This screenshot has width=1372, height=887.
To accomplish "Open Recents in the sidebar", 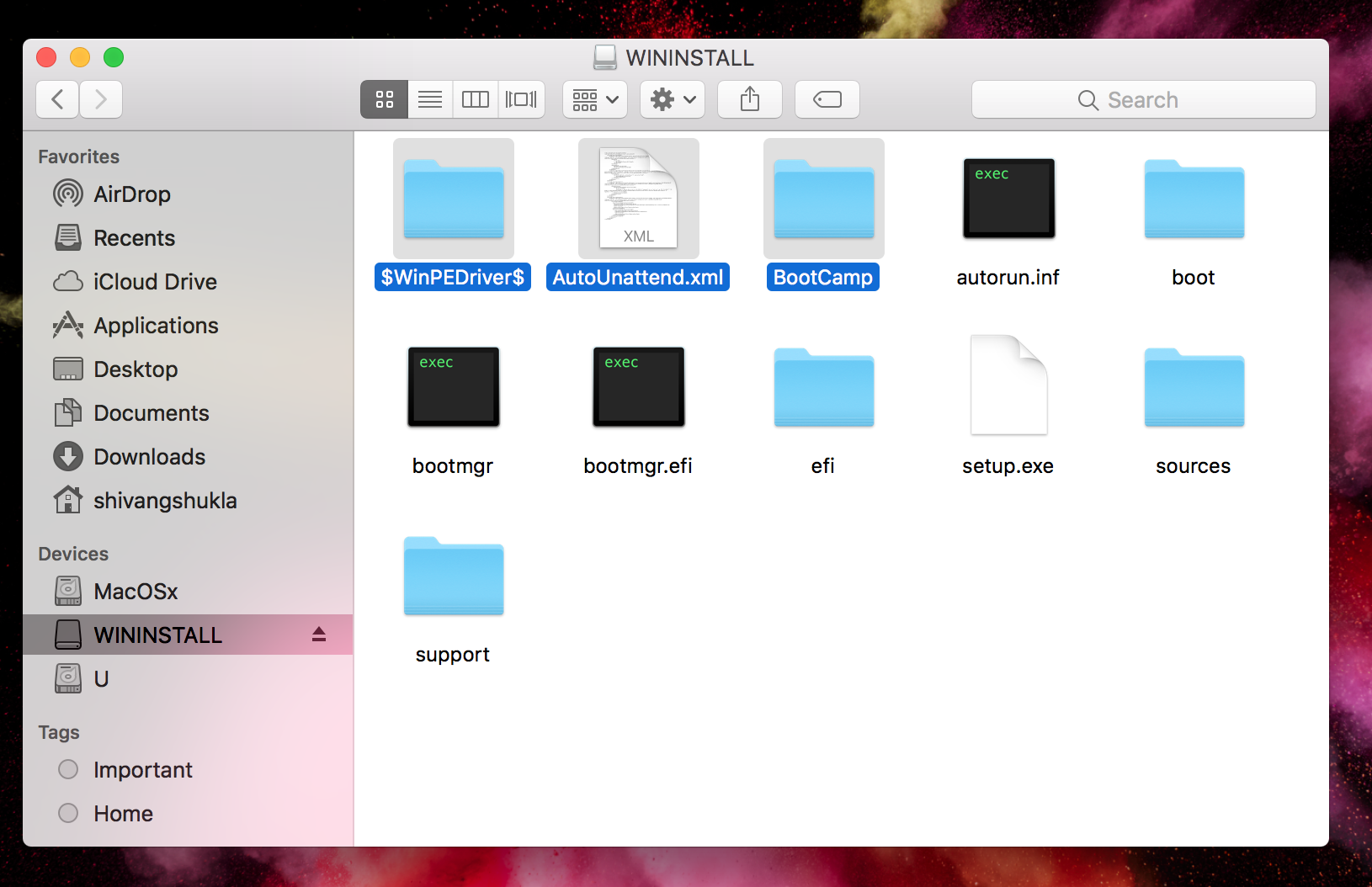I will (x=188, y=238).
